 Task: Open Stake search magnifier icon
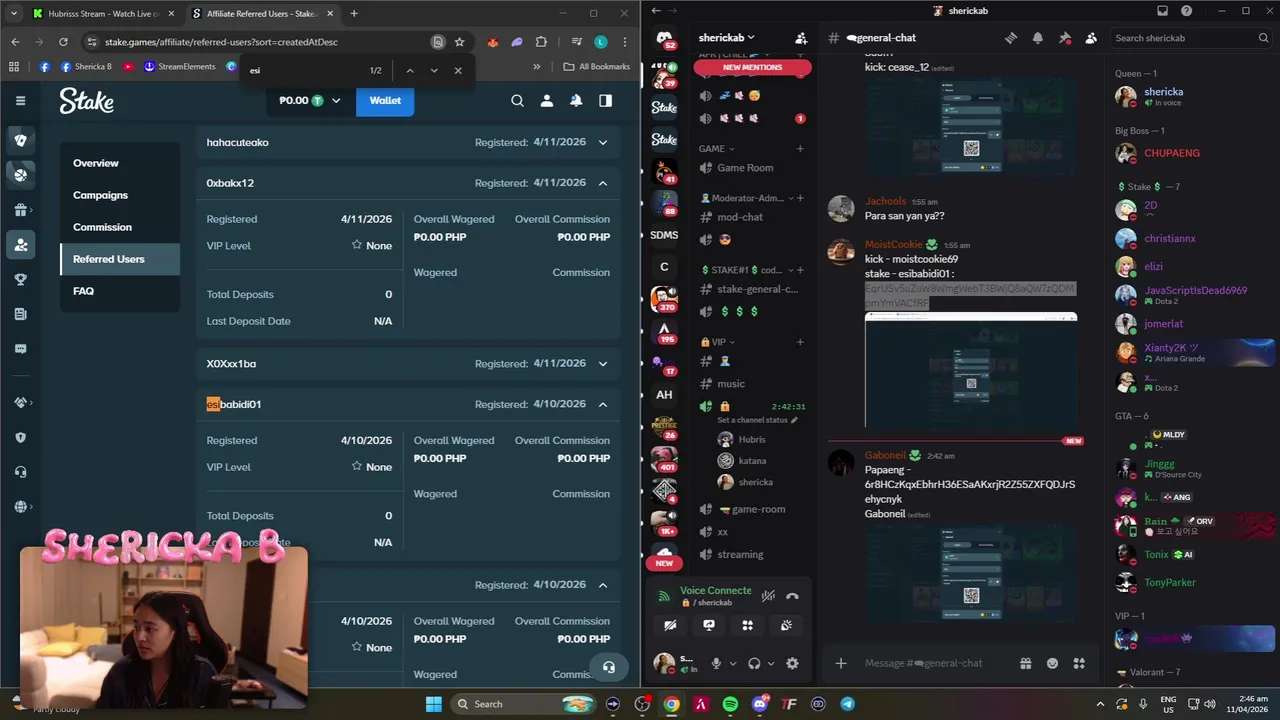[x=517, y=100]
